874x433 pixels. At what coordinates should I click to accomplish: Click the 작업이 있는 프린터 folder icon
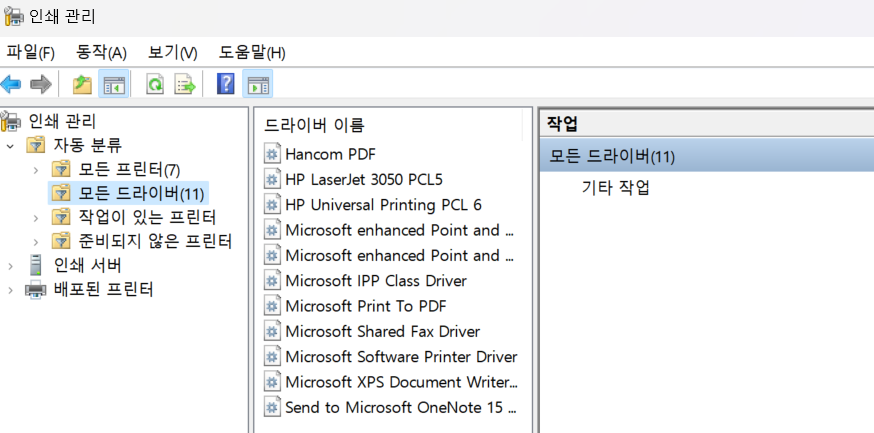click(61, 217)
